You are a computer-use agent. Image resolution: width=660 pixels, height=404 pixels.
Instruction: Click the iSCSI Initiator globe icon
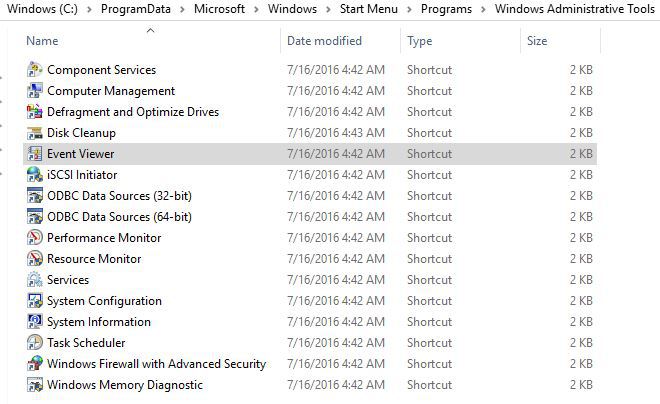point(35,175)
